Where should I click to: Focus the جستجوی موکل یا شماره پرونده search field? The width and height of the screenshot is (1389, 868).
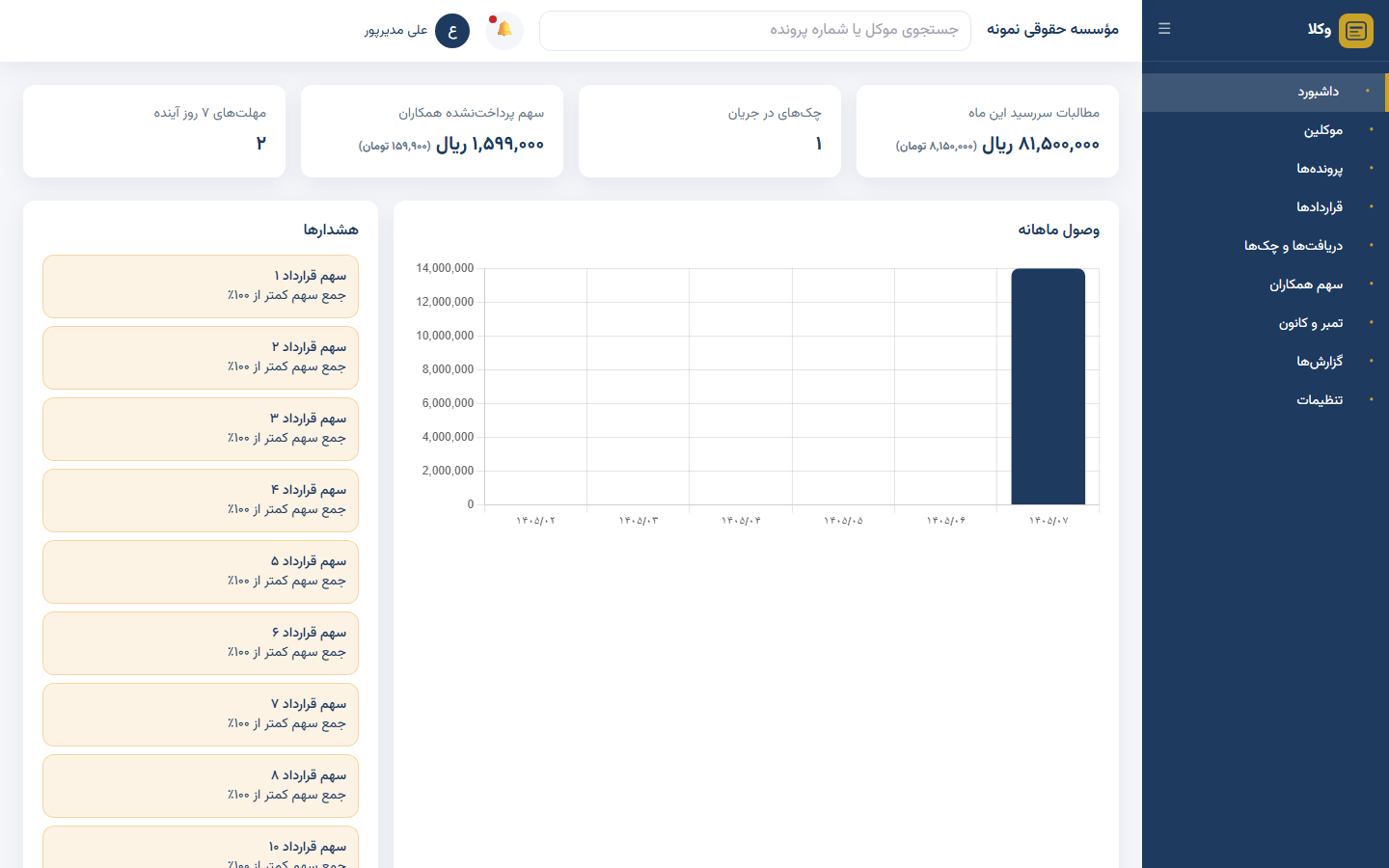(755, 31)
